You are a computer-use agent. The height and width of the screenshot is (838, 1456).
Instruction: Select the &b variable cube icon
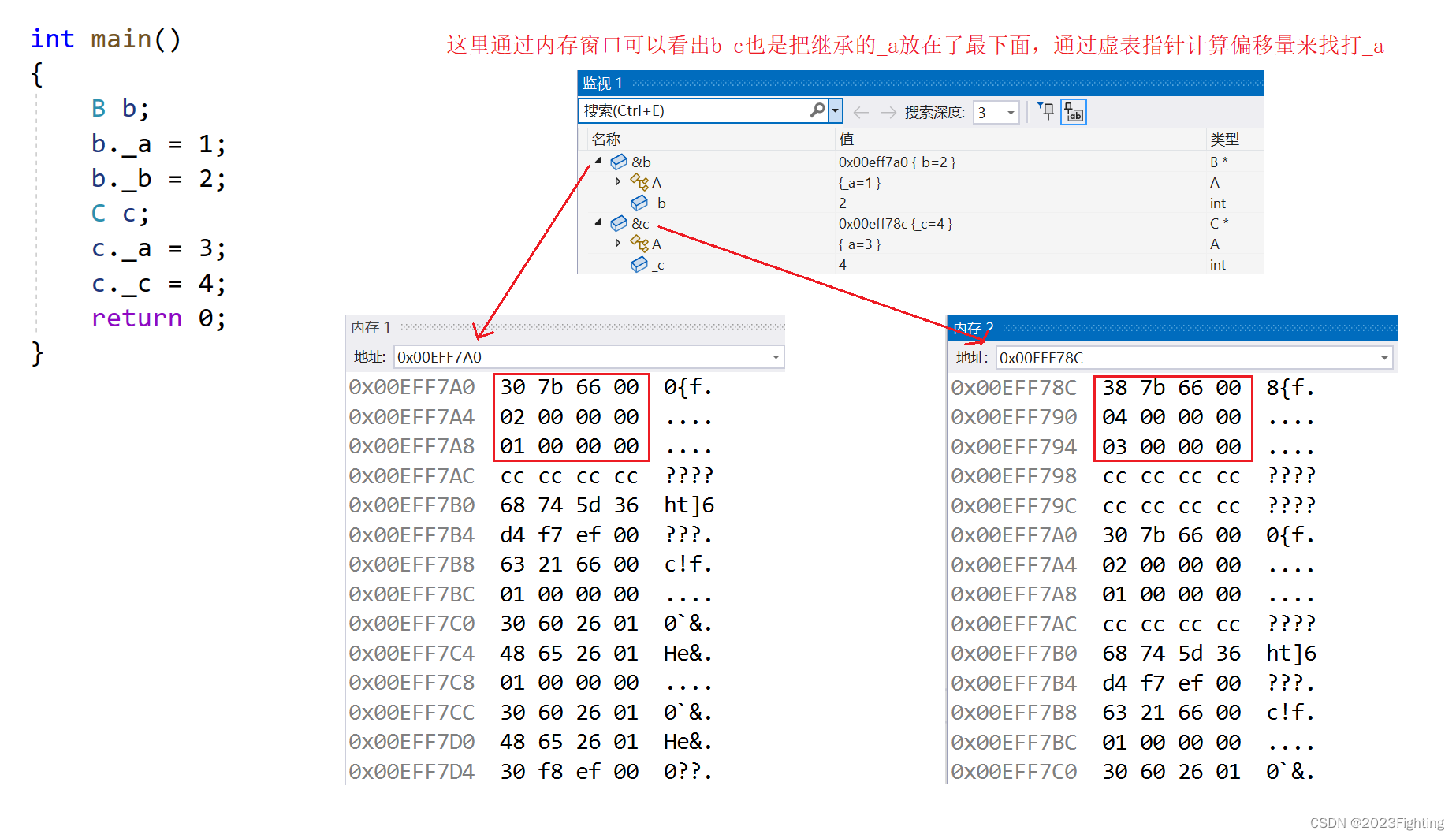click(x=619, y=162)
